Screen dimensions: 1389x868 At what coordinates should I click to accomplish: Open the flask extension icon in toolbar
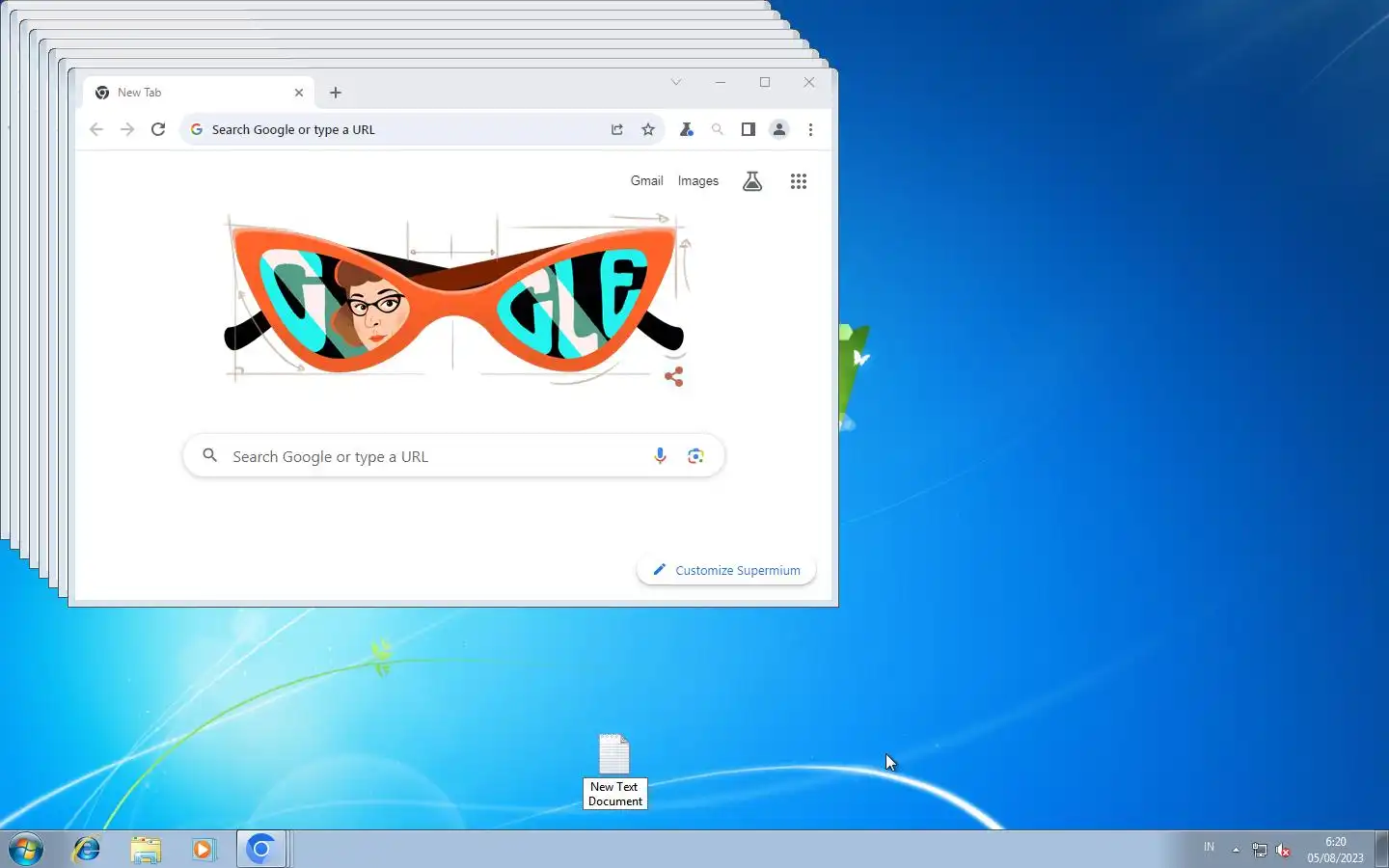687,129
